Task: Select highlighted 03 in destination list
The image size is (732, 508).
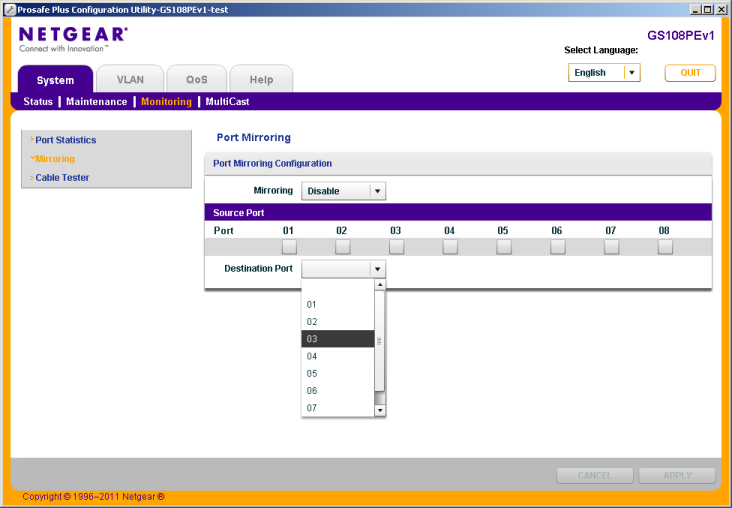Action: [338, 339]
